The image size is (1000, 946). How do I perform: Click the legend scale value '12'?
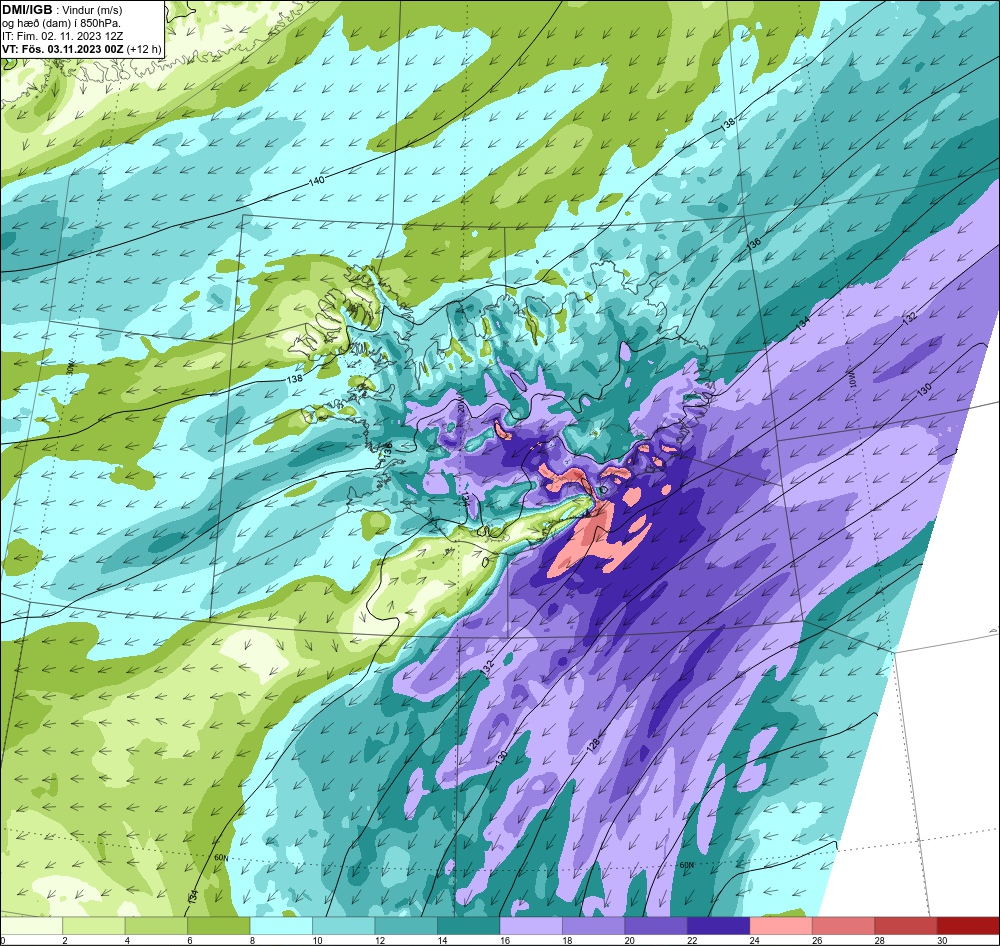tap(379, 940)
